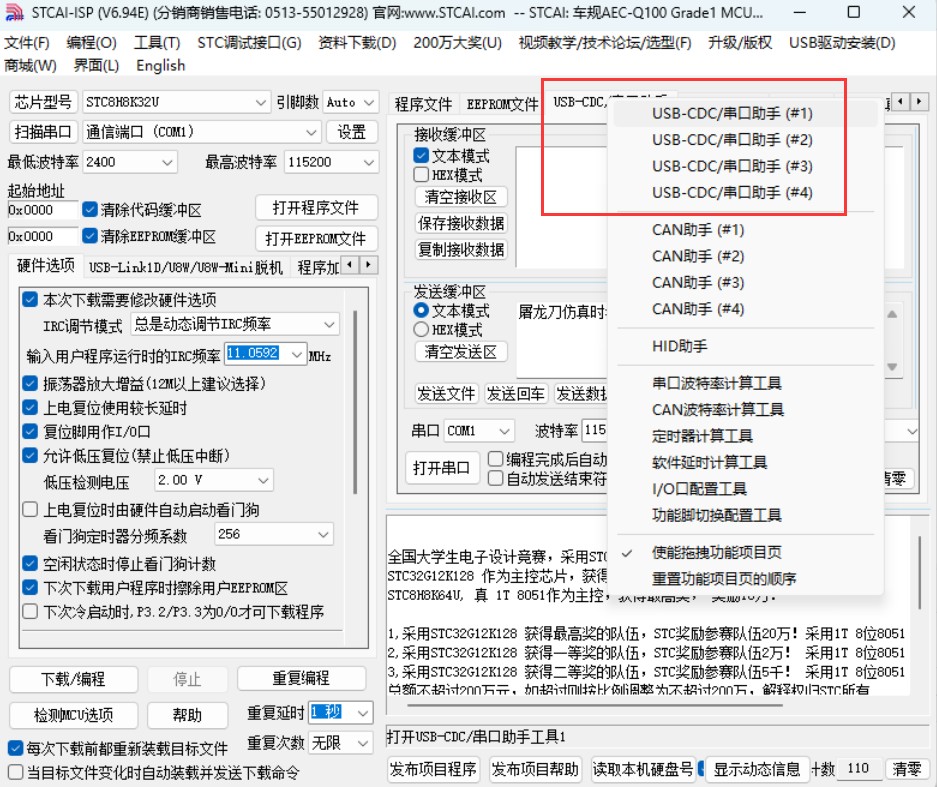Switch interface to English
Viewport: 937px width, 787px height.
point(161,65)
